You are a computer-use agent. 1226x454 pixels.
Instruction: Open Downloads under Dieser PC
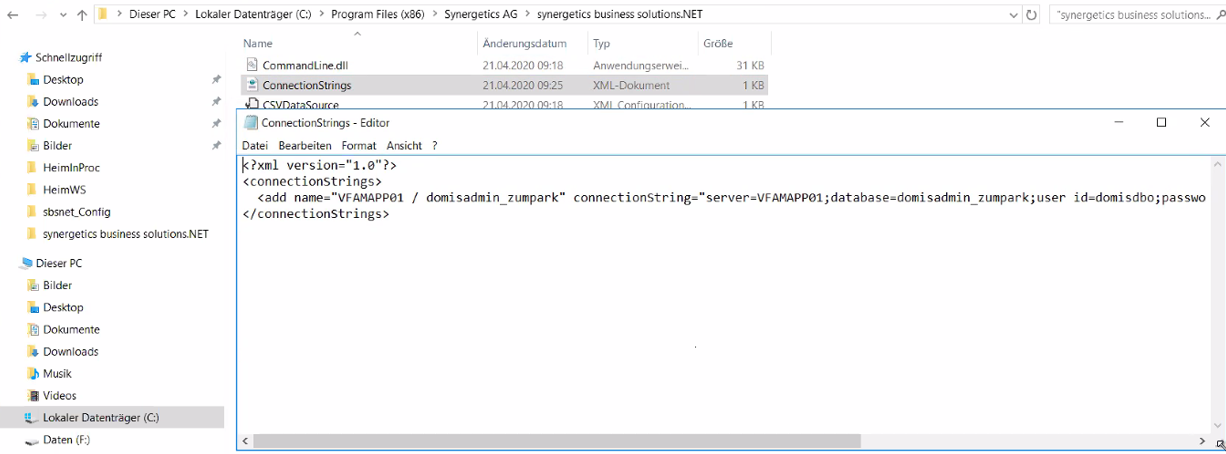coord(70,352)
